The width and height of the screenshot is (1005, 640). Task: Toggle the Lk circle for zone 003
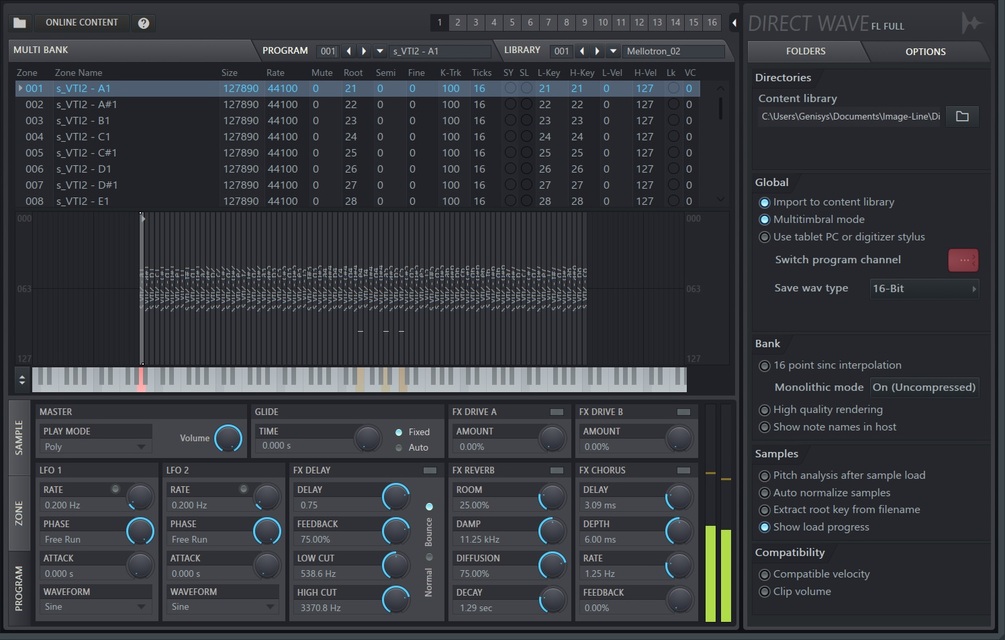pyautogui.click(x=673, y=120)
